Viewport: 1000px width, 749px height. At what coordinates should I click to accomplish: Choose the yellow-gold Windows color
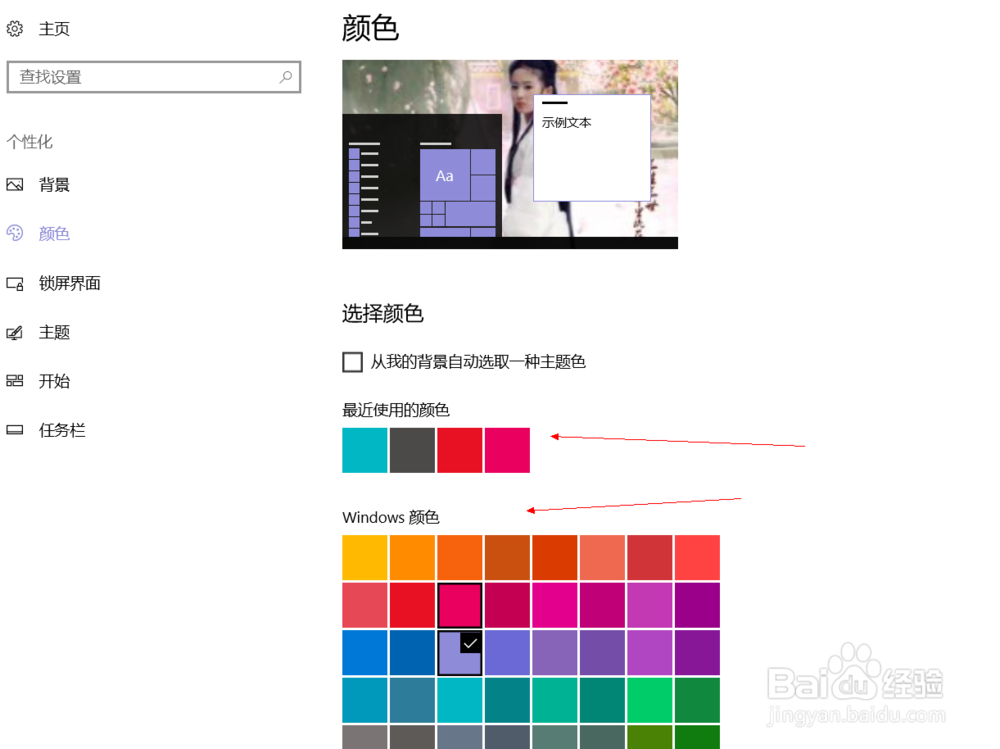[365, 558]
